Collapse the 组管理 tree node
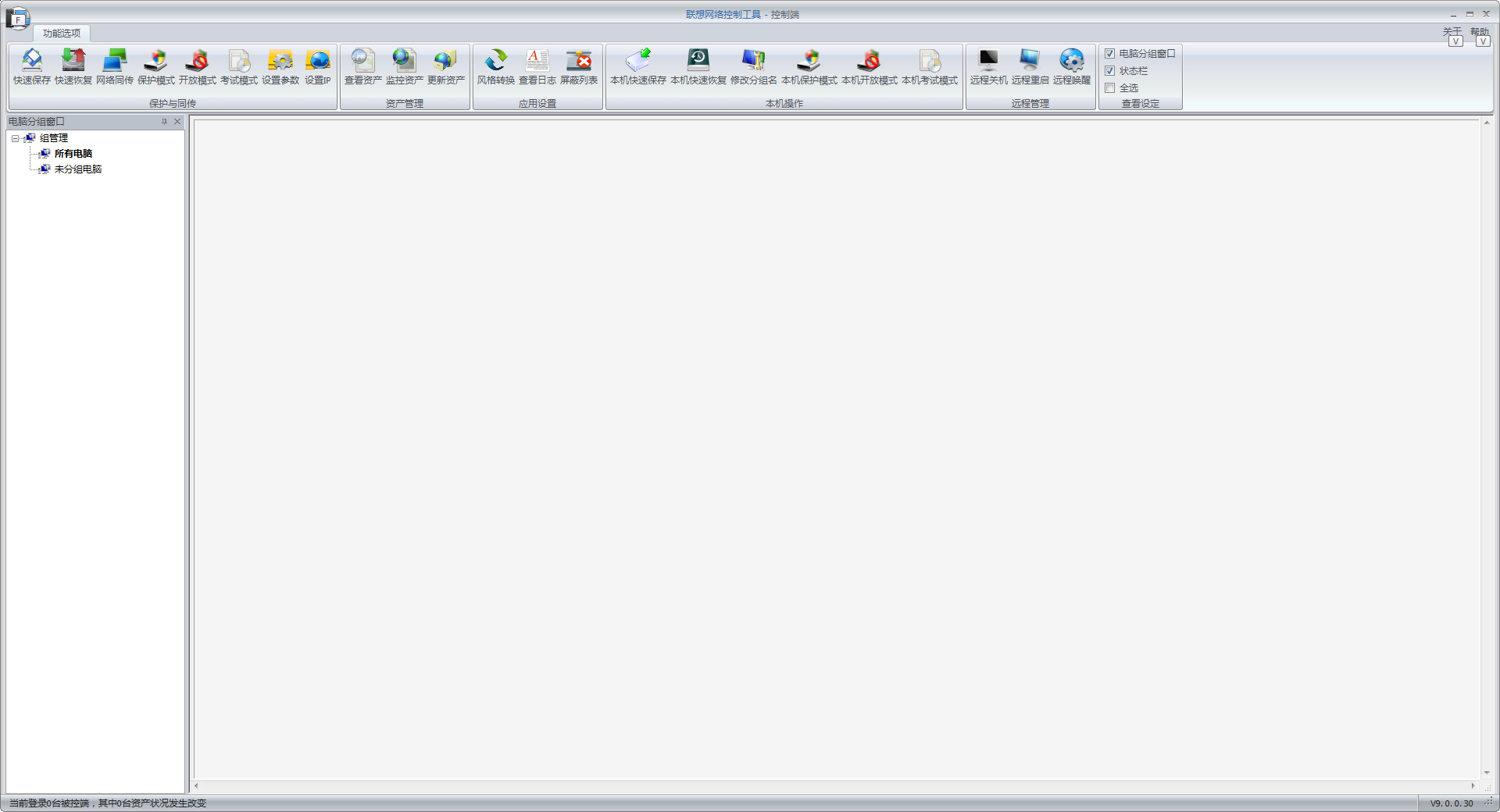The image size is (1500, 812). pos(15,138)
